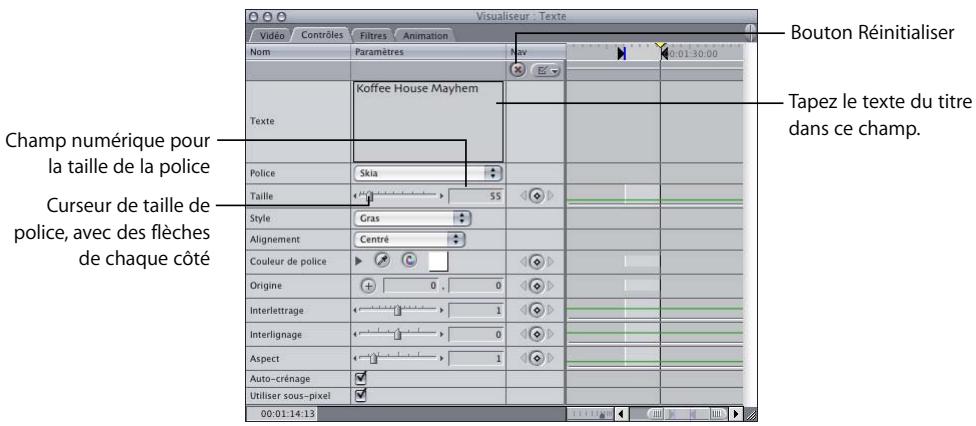Go to previous Aspect keyframe arrow
Image resolution: width=976 pixels, height=426 pixels.
[523, 359]
